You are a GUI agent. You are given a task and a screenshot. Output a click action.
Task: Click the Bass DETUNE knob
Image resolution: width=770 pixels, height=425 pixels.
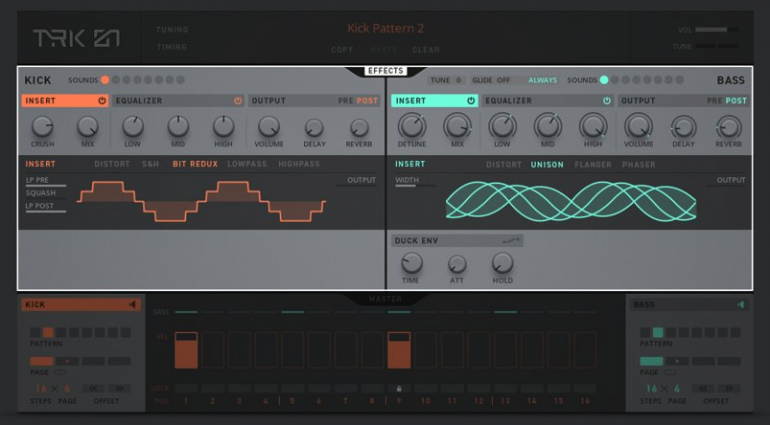[x=411, y=126]
